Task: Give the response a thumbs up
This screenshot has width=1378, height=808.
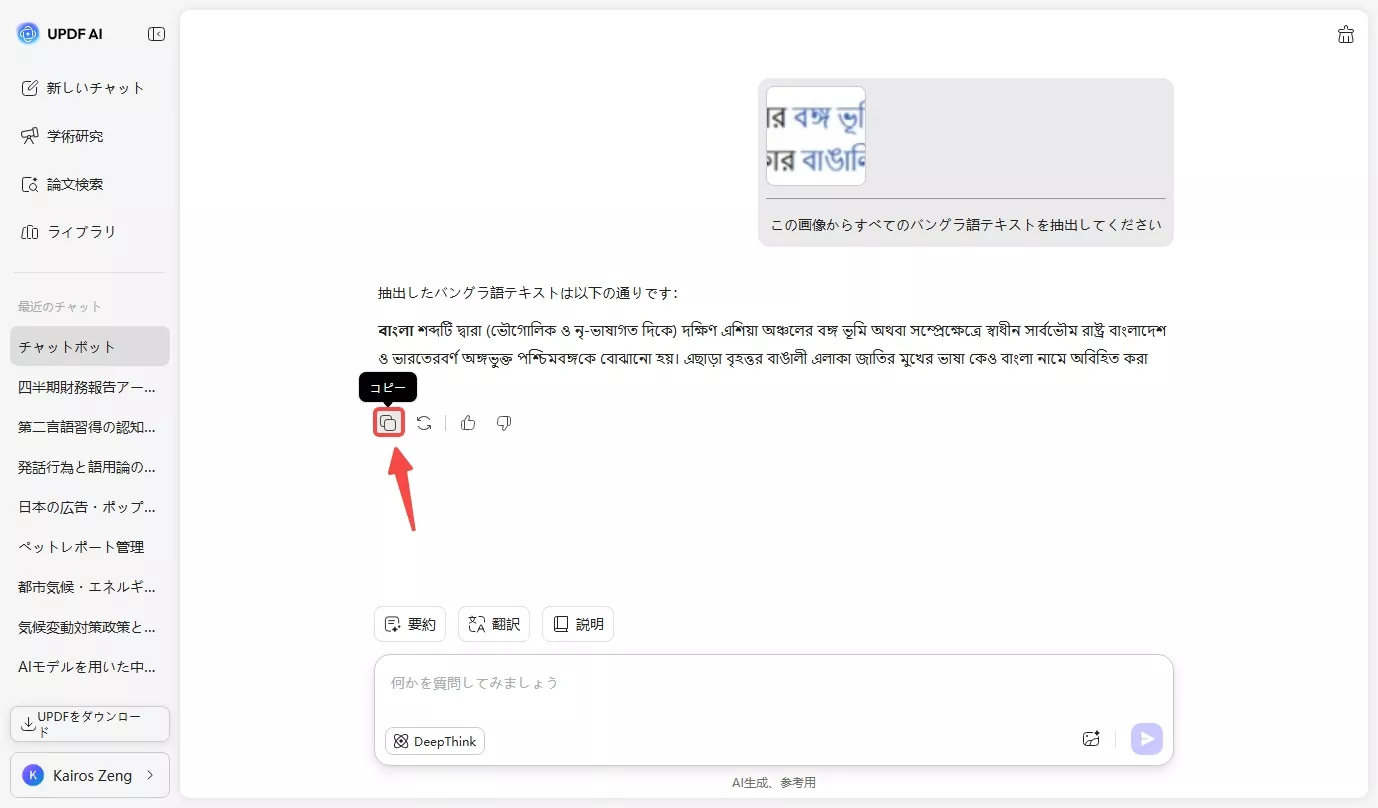Action: click(x=468, y=423)
